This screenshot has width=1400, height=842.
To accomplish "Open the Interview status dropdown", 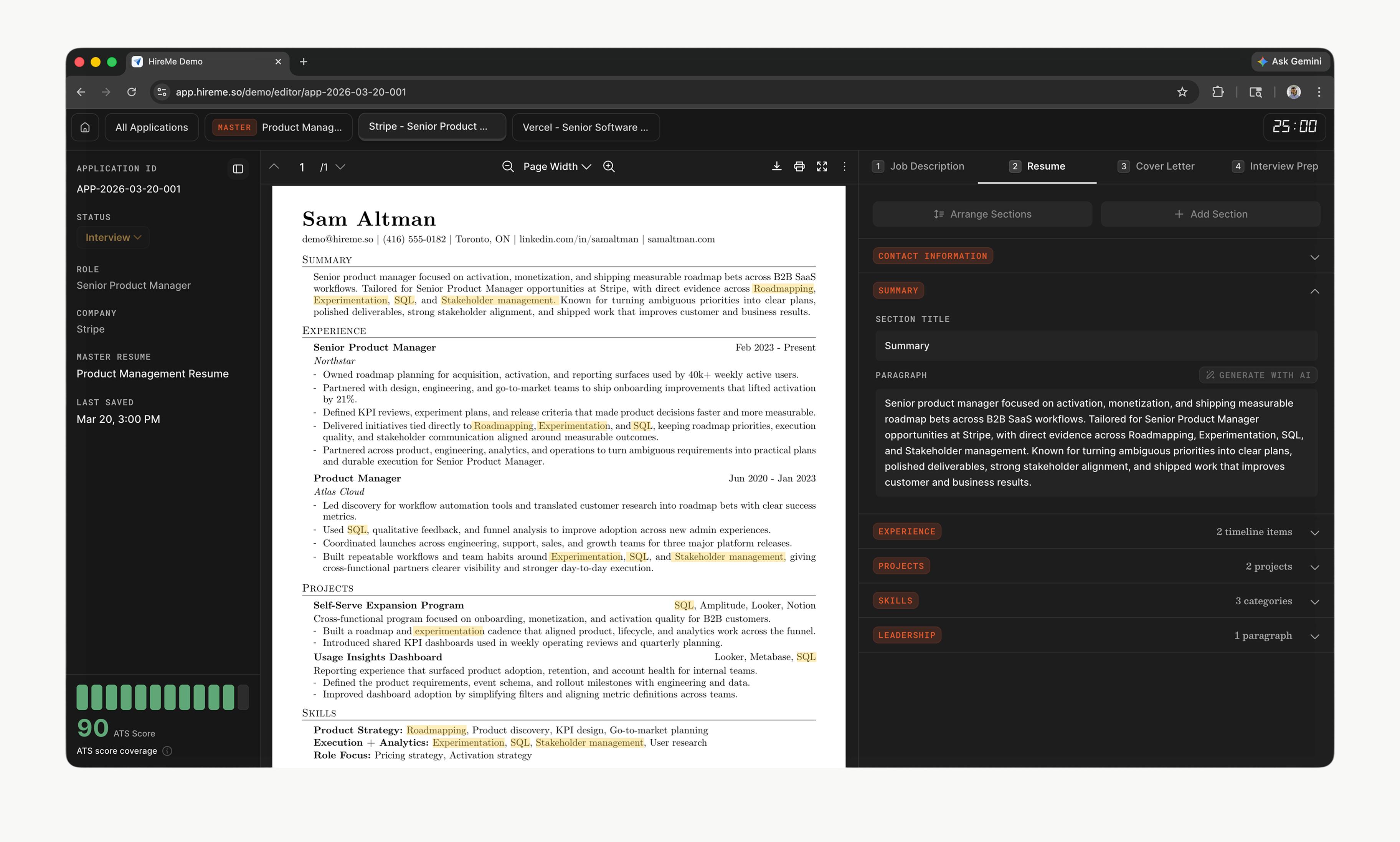I will [x=112, y=237].
